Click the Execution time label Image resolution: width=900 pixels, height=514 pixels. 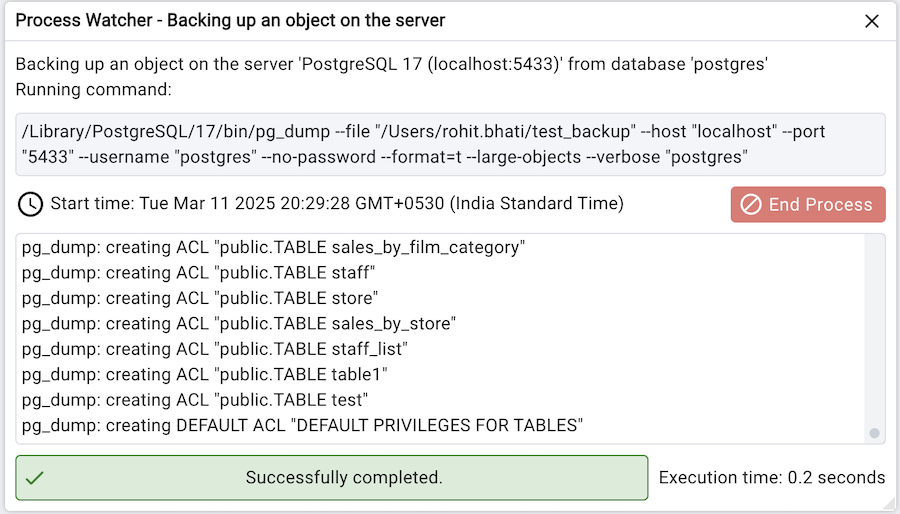771,478
